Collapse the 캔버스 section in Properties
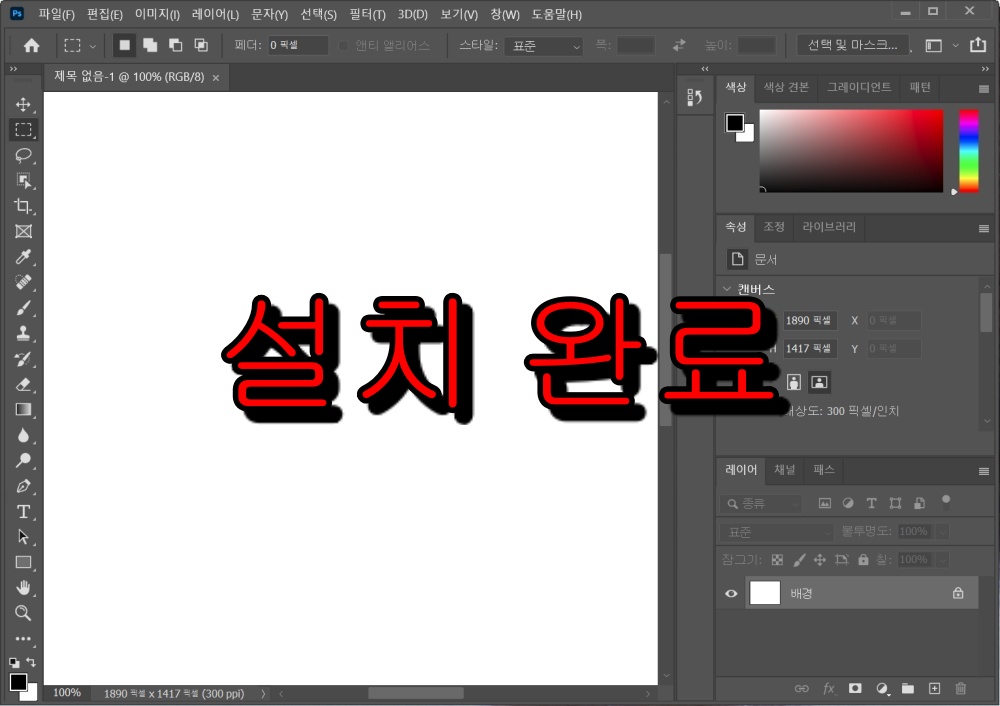 [727, 289]
